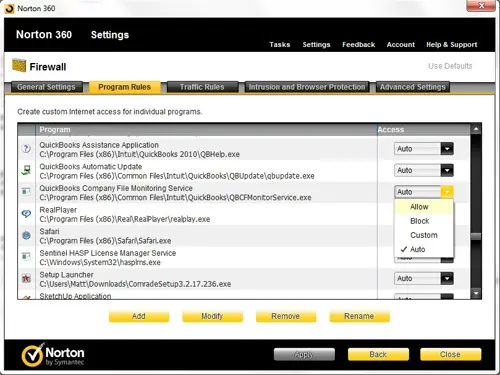This screenshot has height=375, width=500.
Task: Click the Setup Launcher star icon
Action: click(26, 278)
